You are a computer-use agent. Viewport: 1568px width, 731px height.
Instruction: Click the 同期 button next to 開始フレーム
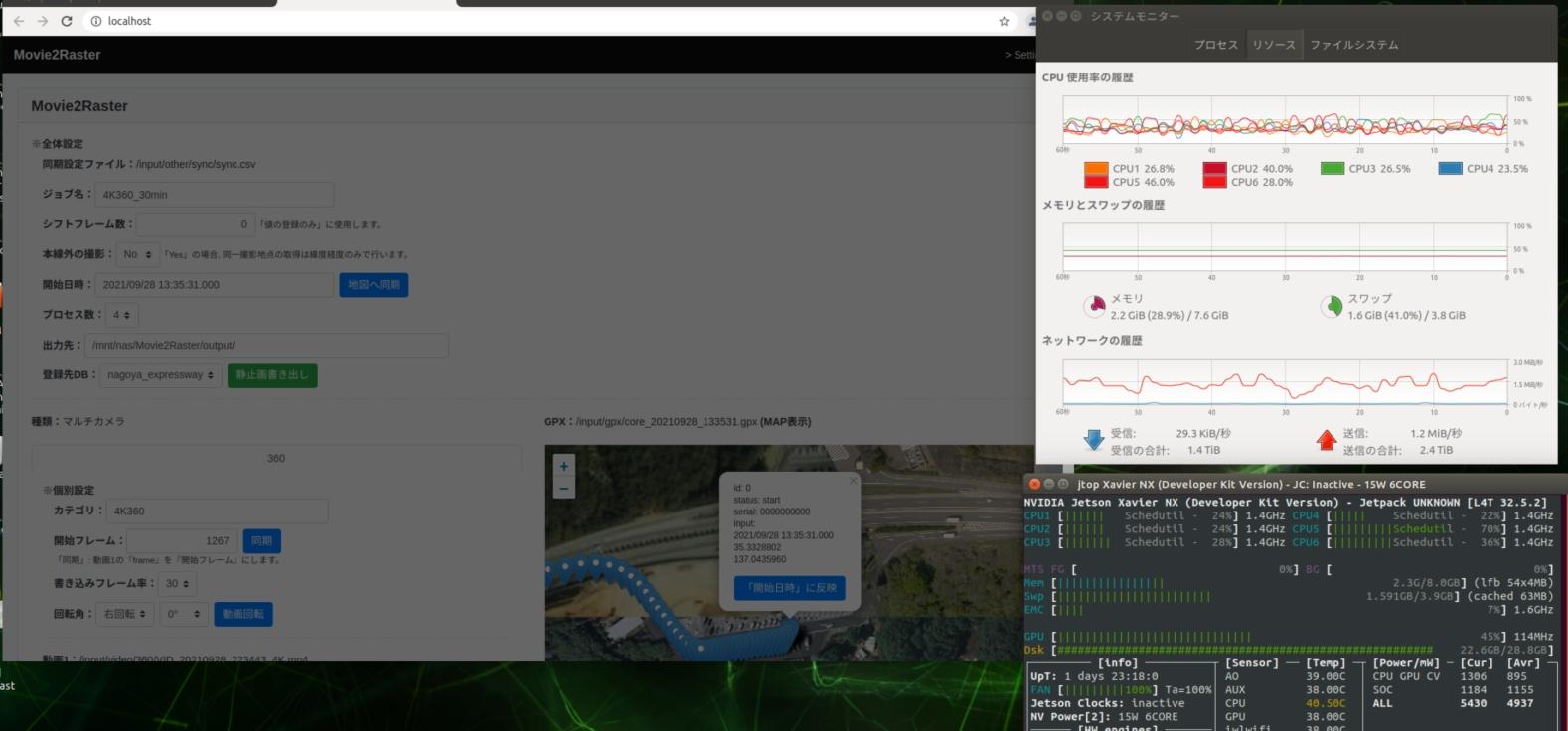(261, 541)
